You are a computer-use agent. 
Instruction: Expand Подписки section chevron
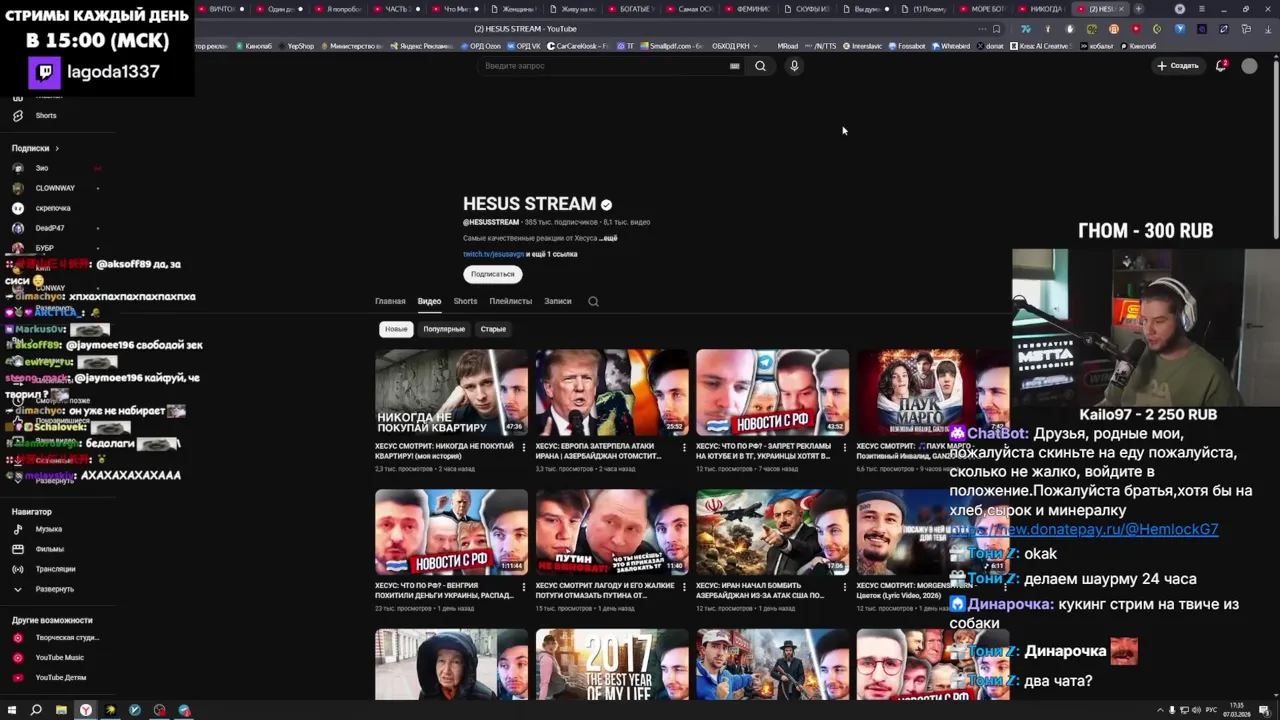pyautogui.click(x=57, y=148)
